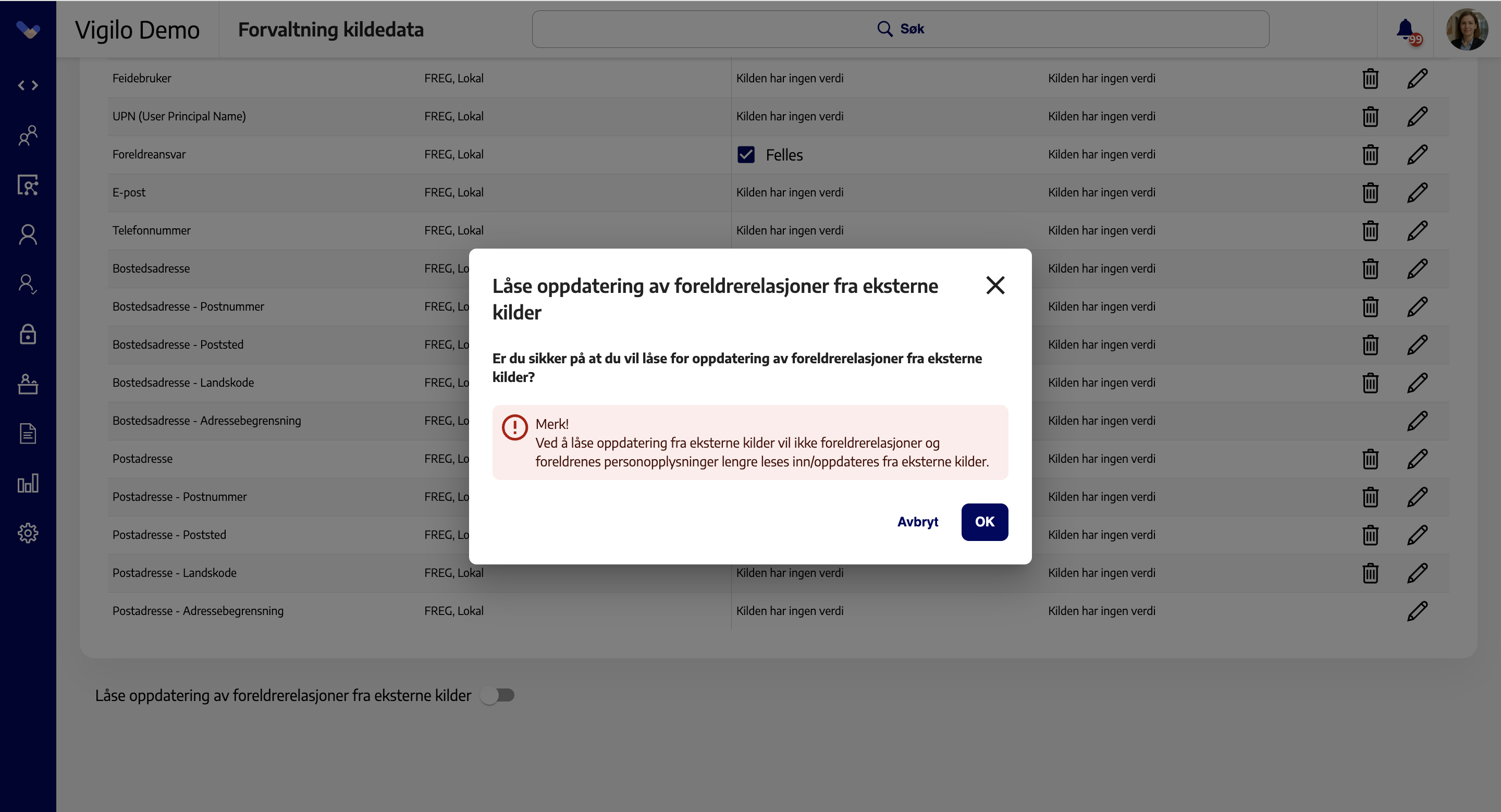
Task: Delete the E-post row
Action: click(x=1371, y=192)
